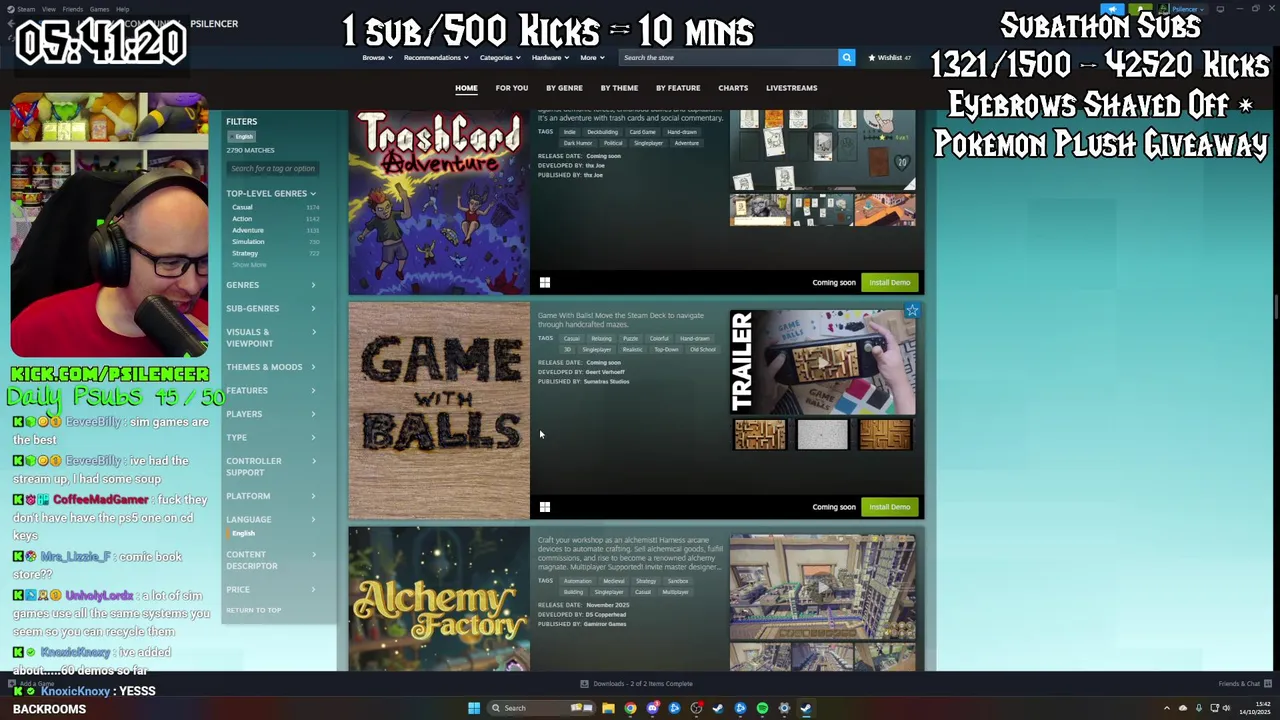Expand the LANGUAGE filter section

(x=271, y=519)
